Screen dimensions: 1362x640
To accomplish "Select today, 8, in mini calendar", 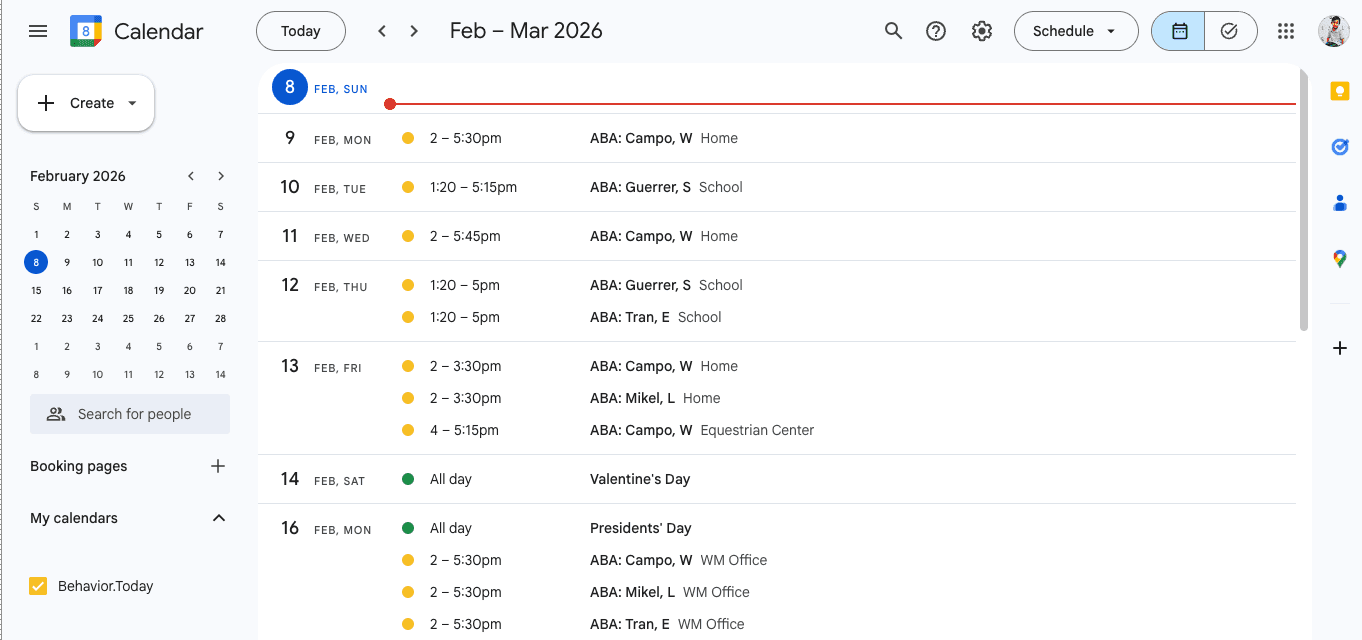I will pos(36,263).
